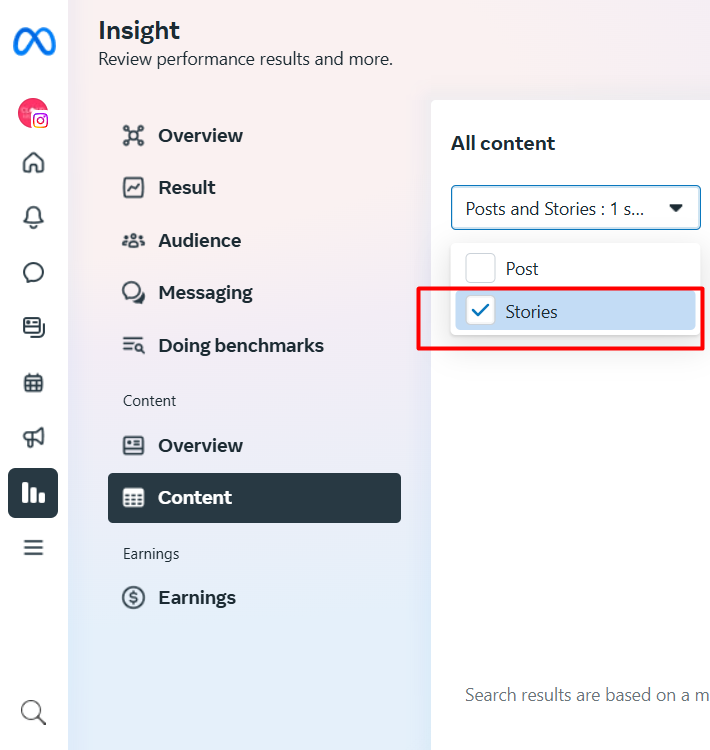
Task: Open Overview under Content section
Action: click(254, 446)
